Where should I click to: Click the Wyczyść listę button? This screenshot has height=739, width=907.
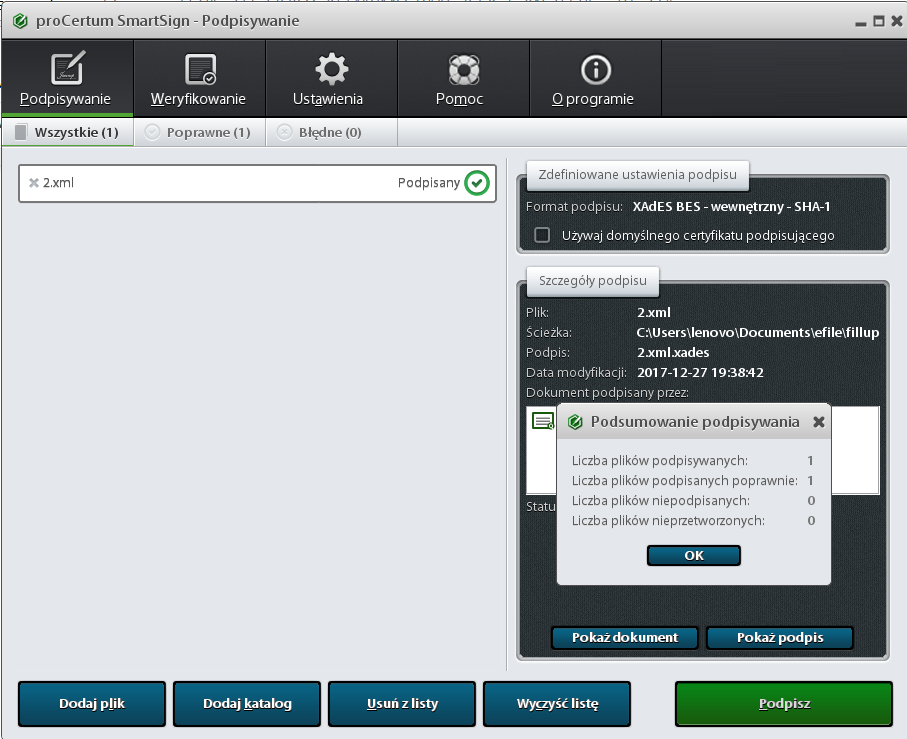[x=557, y=704]
